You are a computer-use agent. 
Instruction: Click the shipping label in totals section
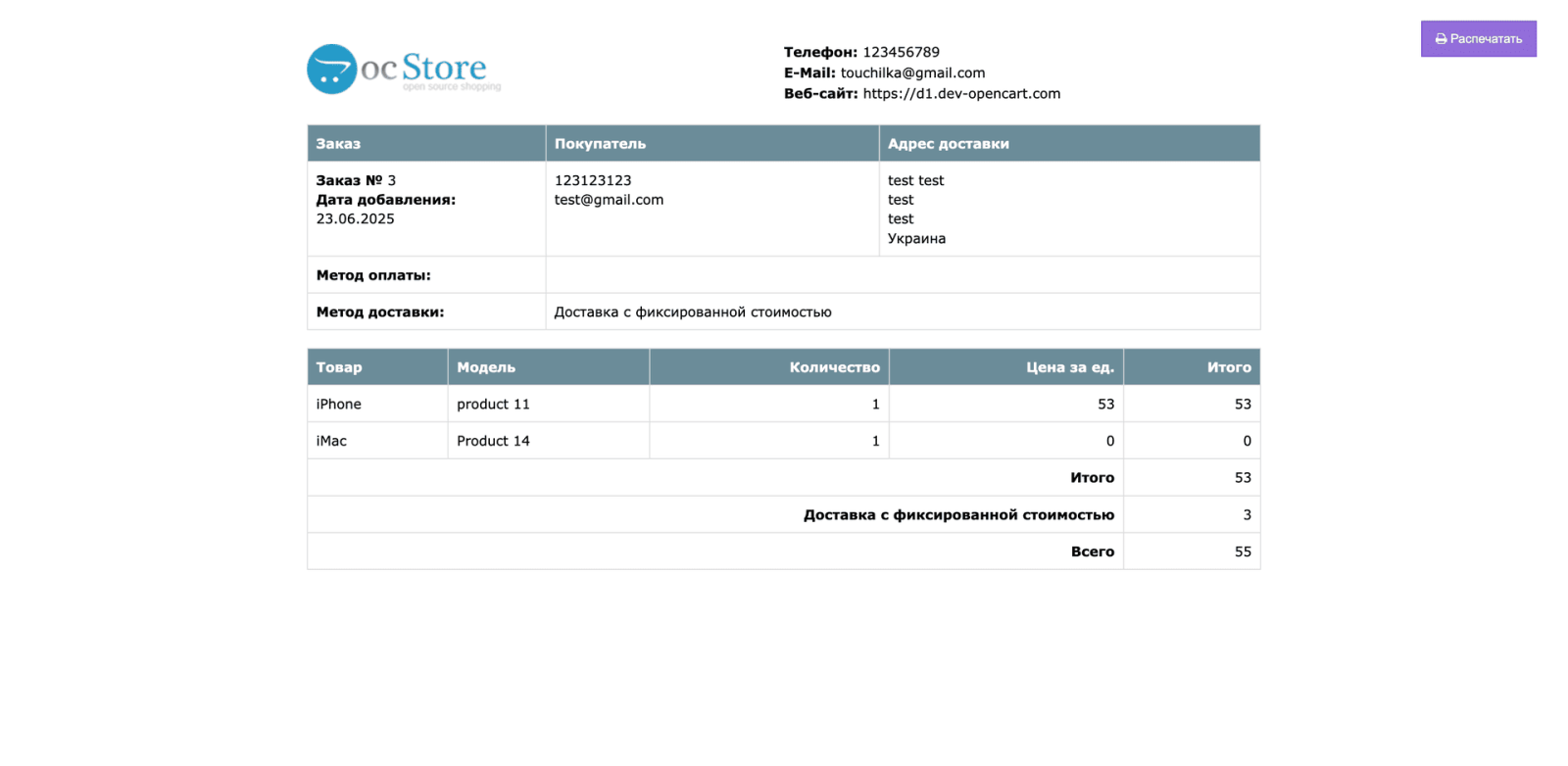(958, 514)
